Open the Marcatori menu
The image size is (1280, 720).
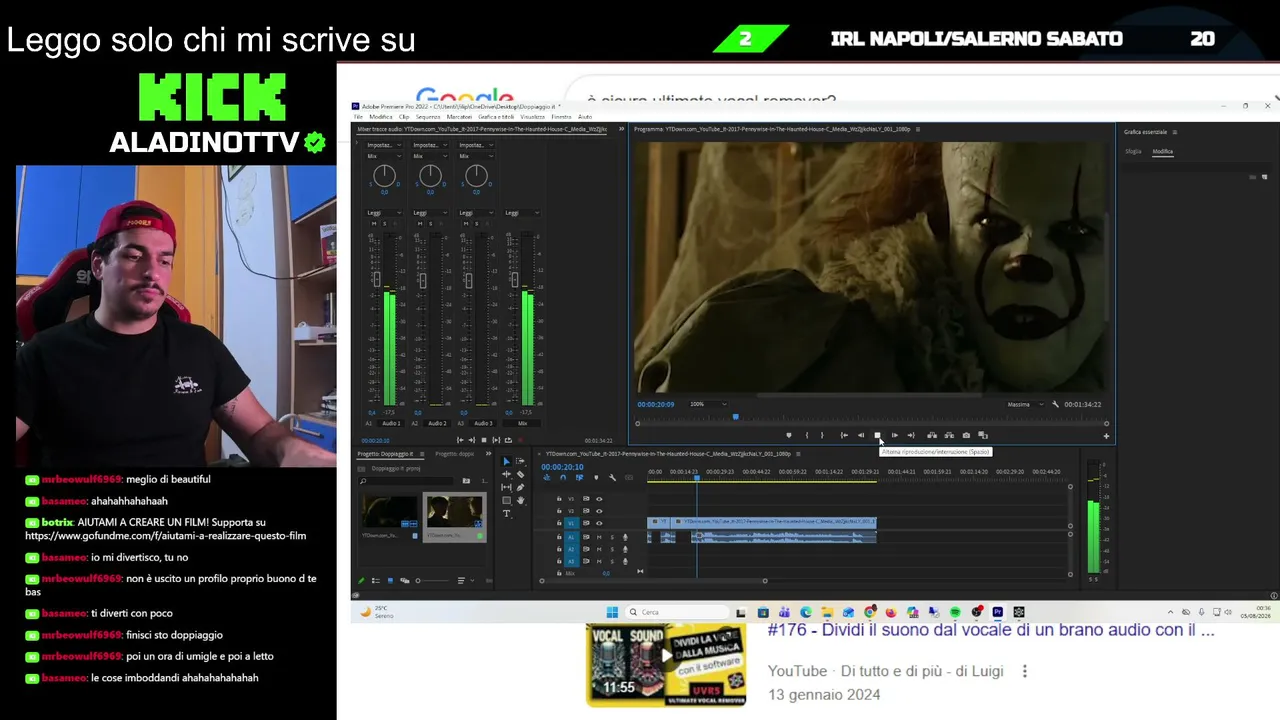(459, 117)
